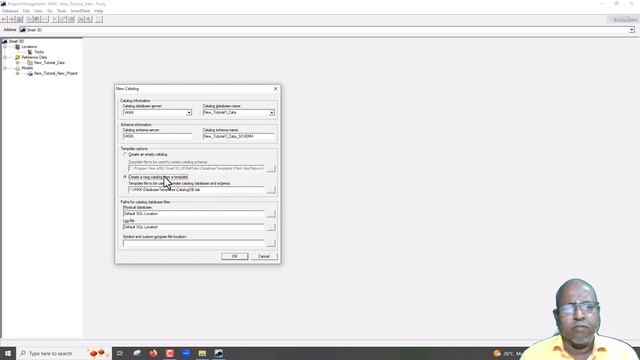Open the SmartPlant menu

(80, 11)
